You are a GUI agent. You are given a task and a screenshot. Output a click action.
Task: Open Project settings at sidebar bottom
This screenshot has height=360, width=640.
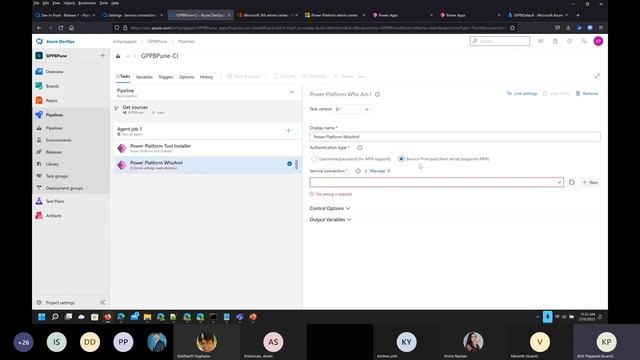tap(60, 302)
